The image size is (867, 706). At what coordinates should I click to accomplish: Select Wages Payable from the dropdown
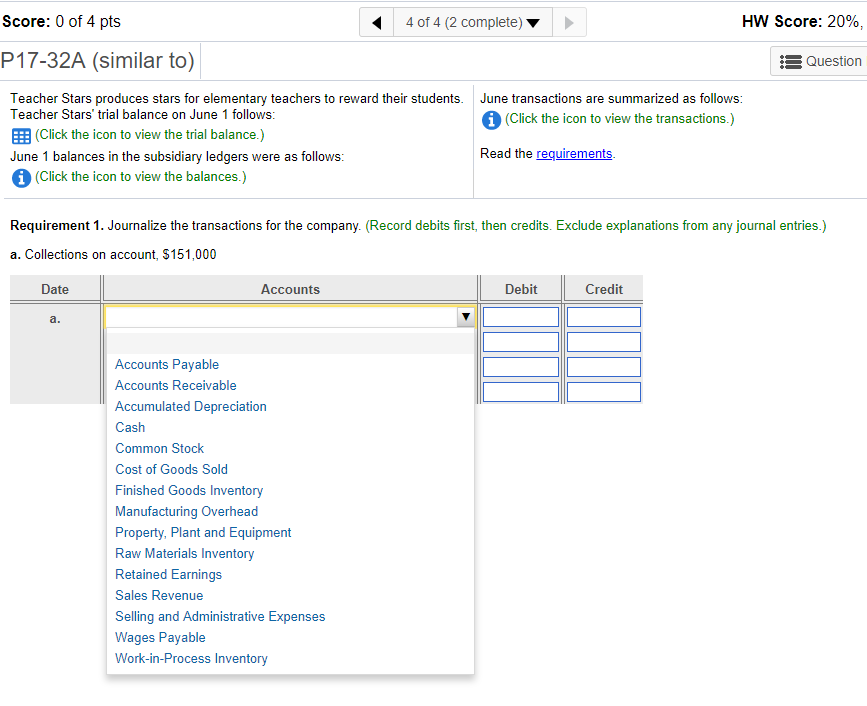click(x=160, y=637)
